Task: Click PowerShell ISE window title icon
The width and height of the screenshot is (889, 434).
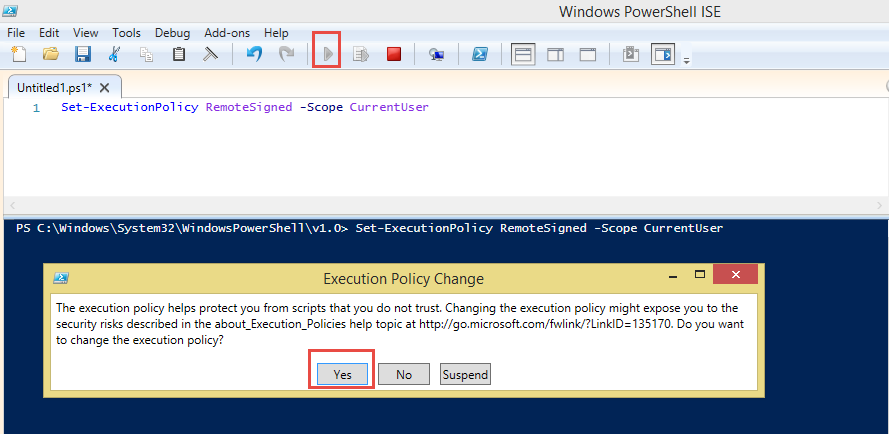Action: click(x=10, y=10)
